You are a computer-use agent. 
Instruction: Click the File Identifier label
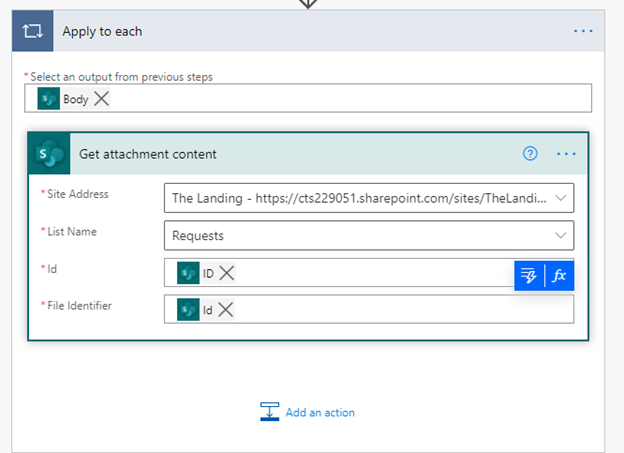coord(79,305)
